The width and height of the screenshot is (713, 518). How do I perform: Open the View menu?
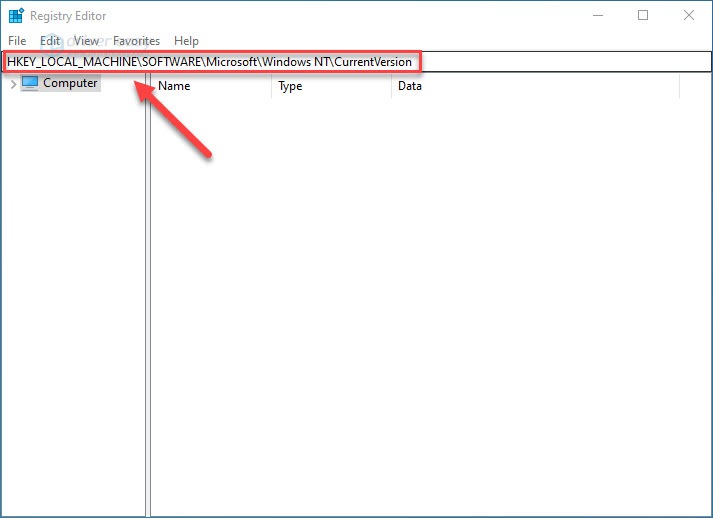tap(86, 41)
